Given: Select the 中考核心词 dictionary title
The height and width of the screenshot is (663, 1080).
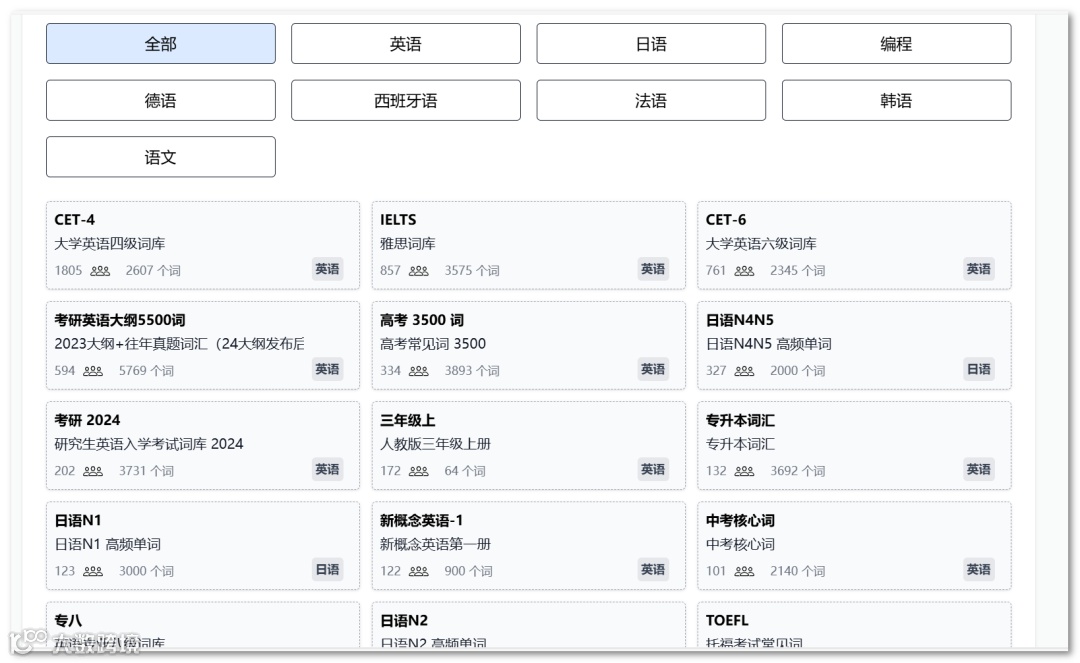Looking at the screenshot, I should click(740, 520).
